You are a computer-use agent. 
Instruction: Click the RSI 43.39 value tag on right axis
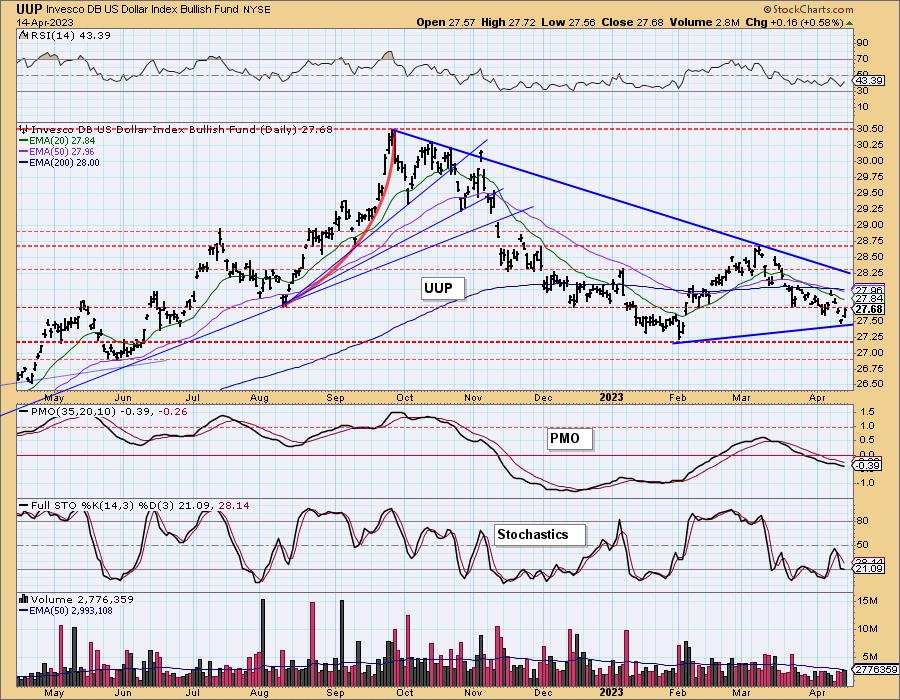coord(869,81)
